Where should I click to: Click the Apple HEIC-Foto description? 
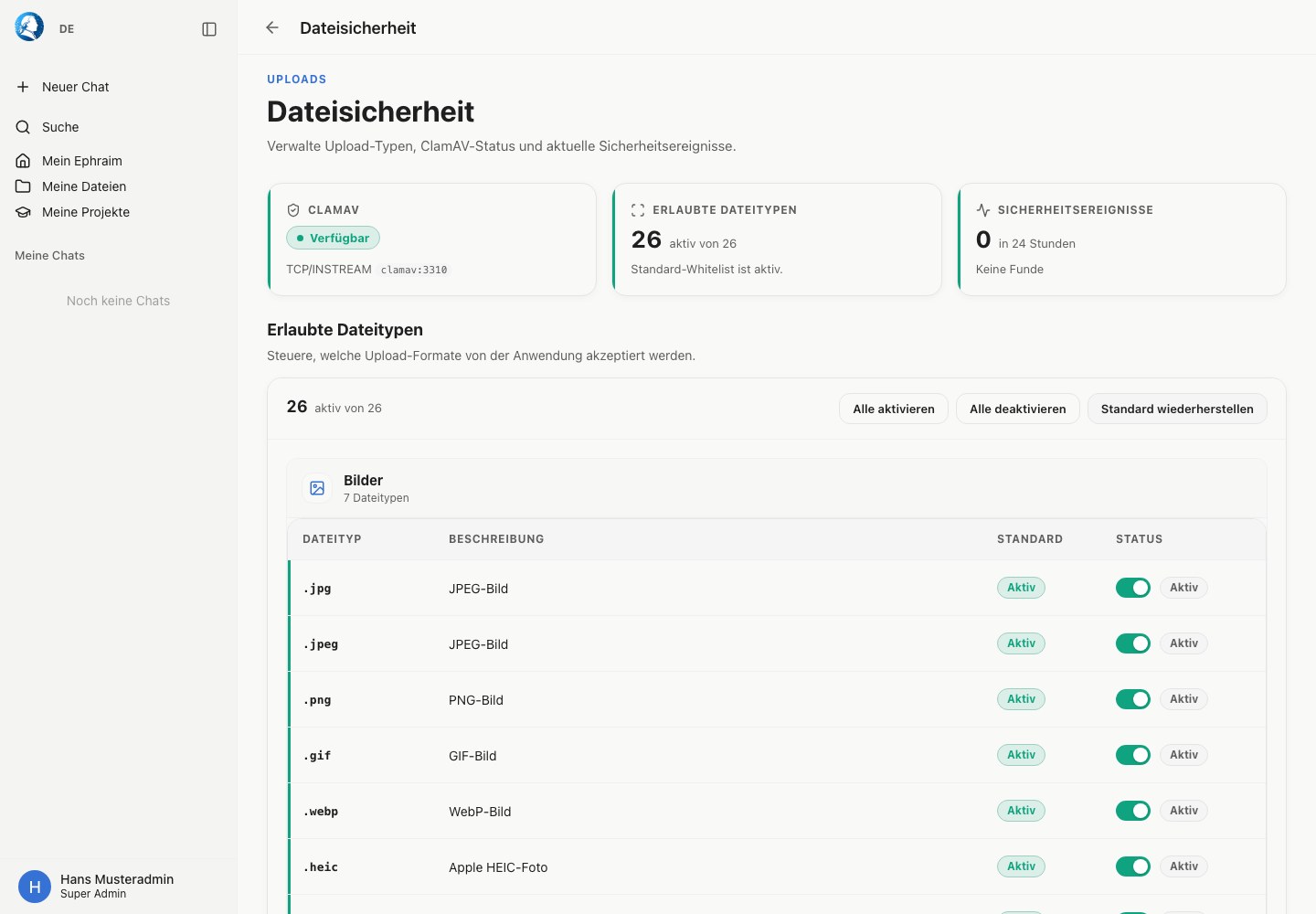point(498,867)
